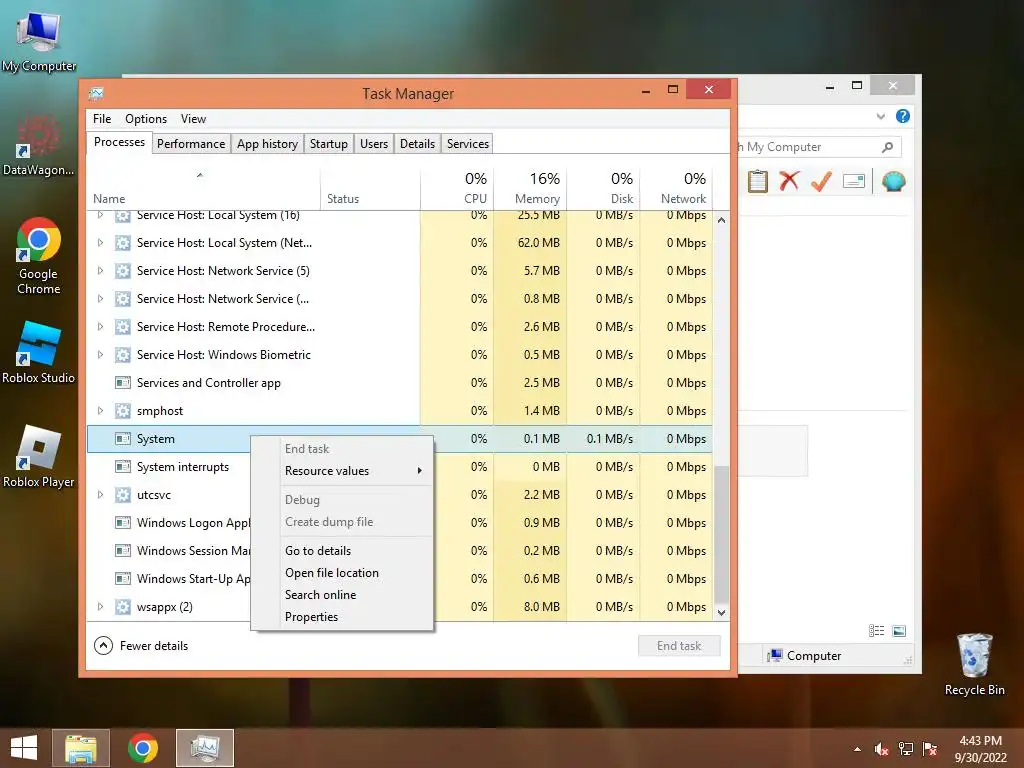Expand Service Host: Local System (Net... row
The width and height of the screenshot is (1024, 768).
100,243
